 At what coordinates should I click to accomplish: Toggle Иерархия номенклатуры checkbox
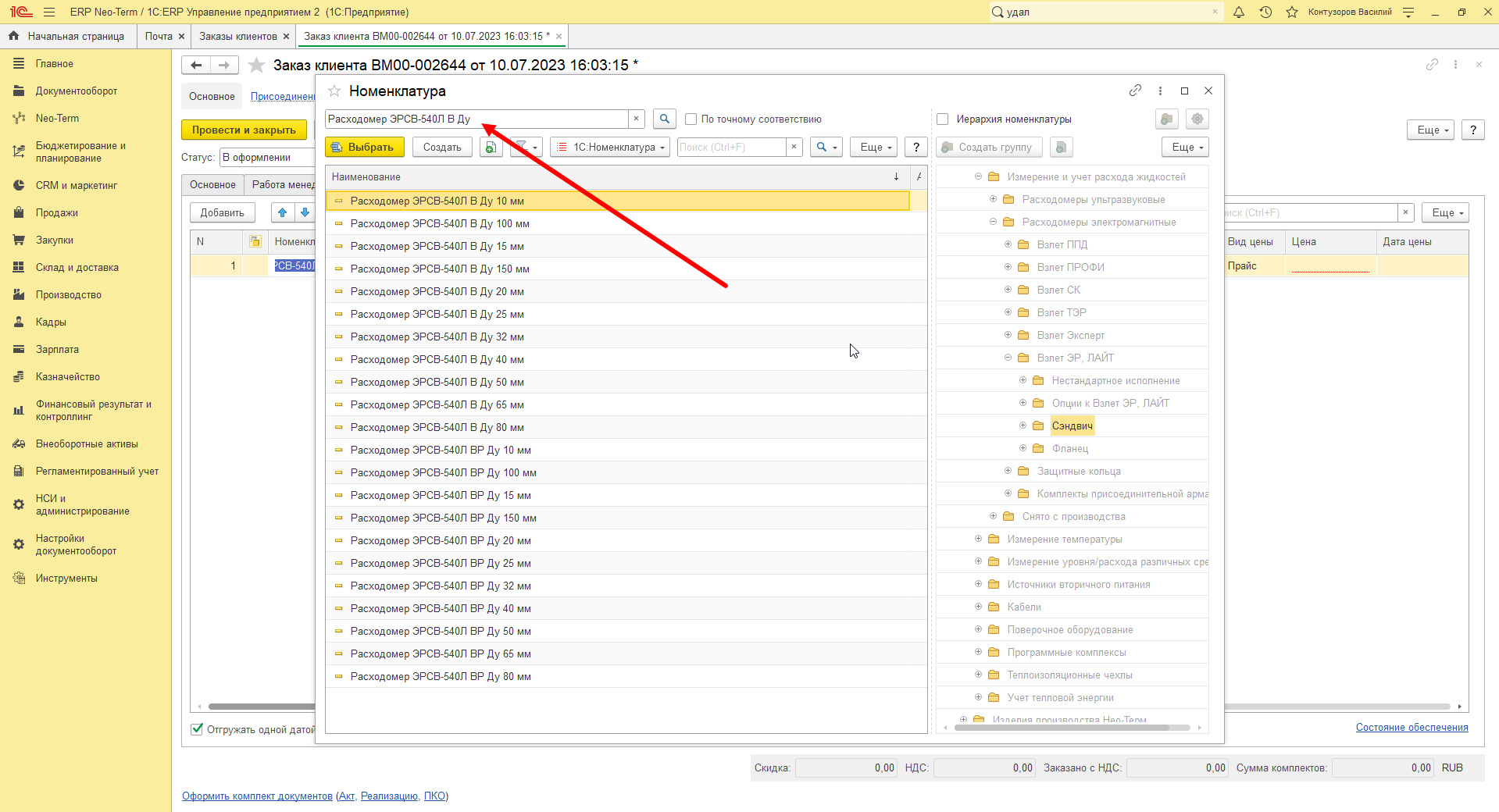pyautogui.click(x=942, y=119)
